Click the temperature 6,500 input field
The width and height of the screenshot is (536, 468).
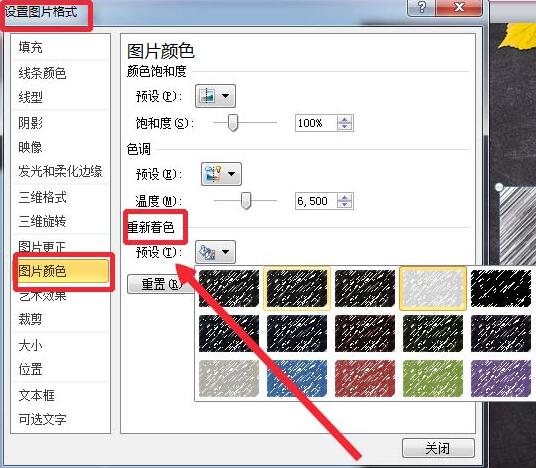pyautogui.click(x=316, y=201)
